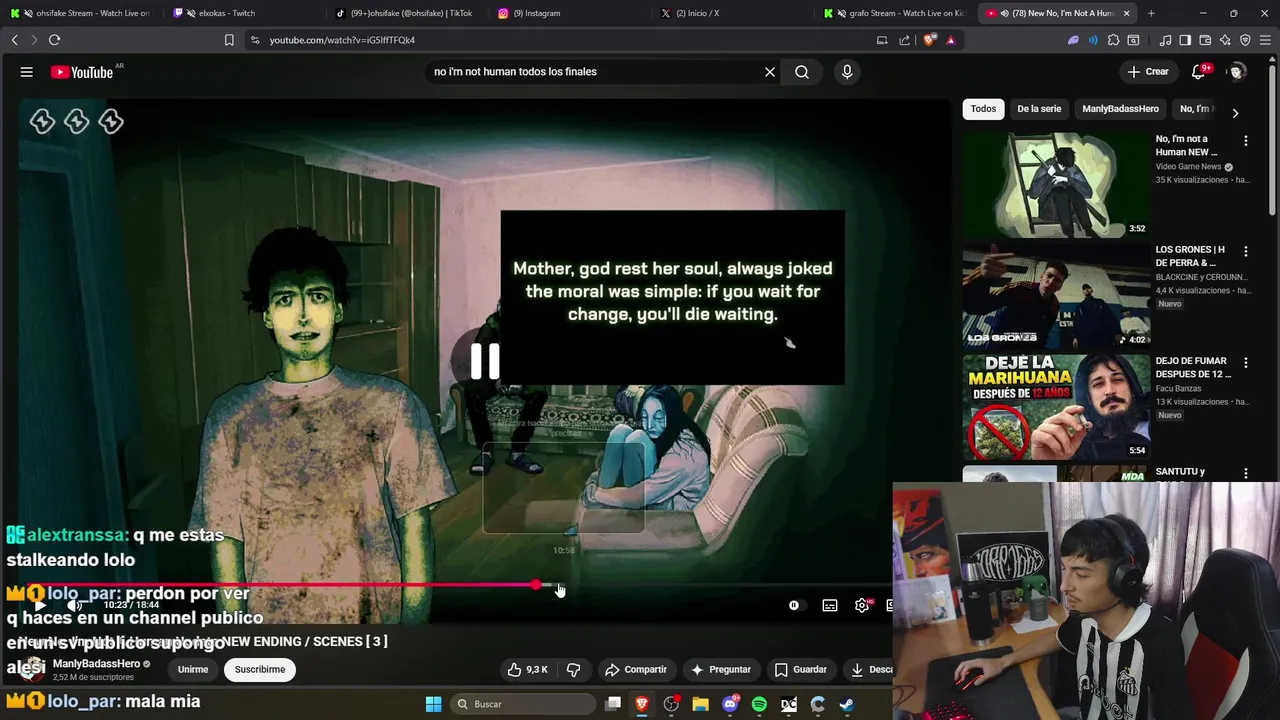
Task: Open File Explorer from the taskbar
Action: pyautogui.click(x=700, y=704)
